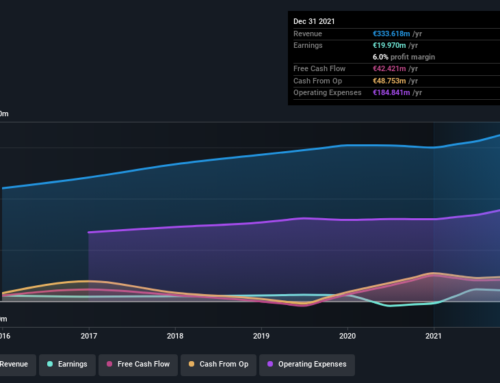Screen dimensions: 500x383
Task: Click the Cash From Op €48.753m value
Action: [389, 81]
